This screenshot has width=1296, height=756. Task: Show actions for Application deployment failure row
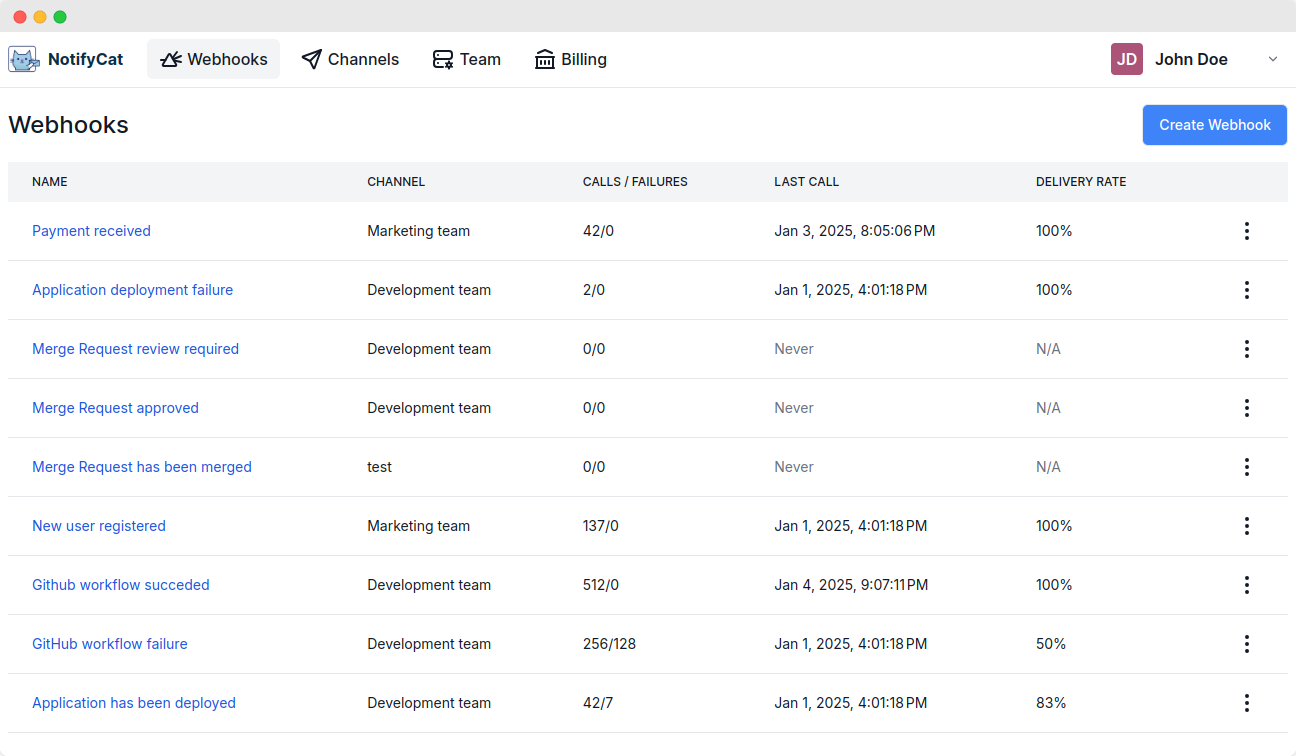1246,290
